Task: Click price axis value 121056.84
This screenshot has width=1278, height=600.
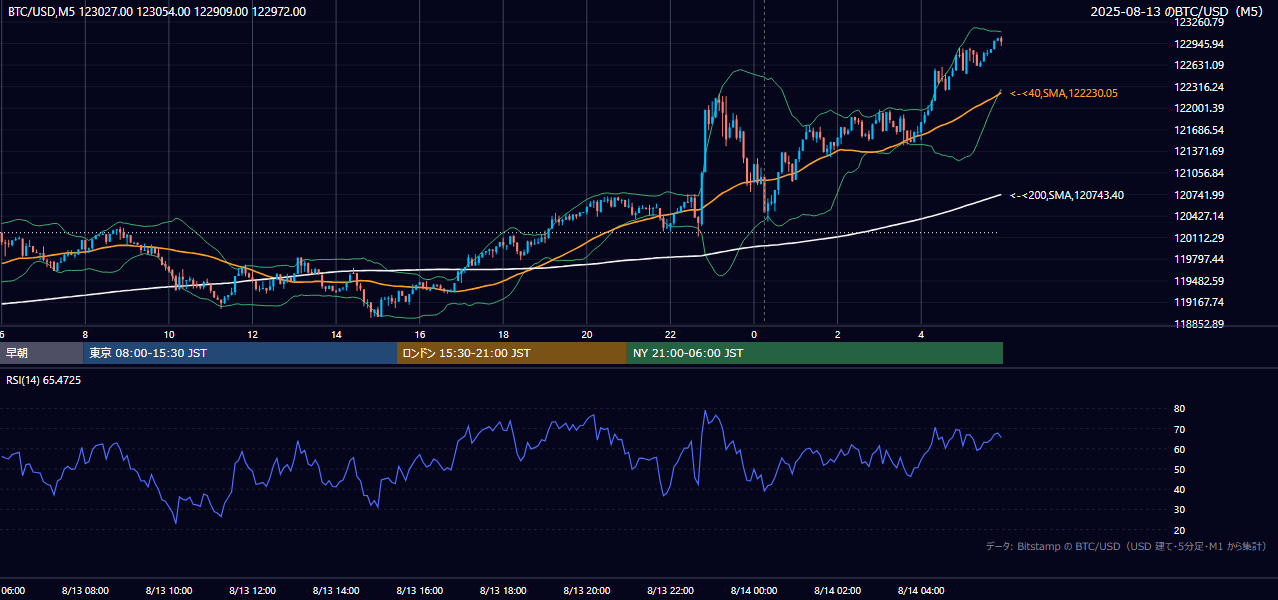Action: click(x=1201, y=173)
